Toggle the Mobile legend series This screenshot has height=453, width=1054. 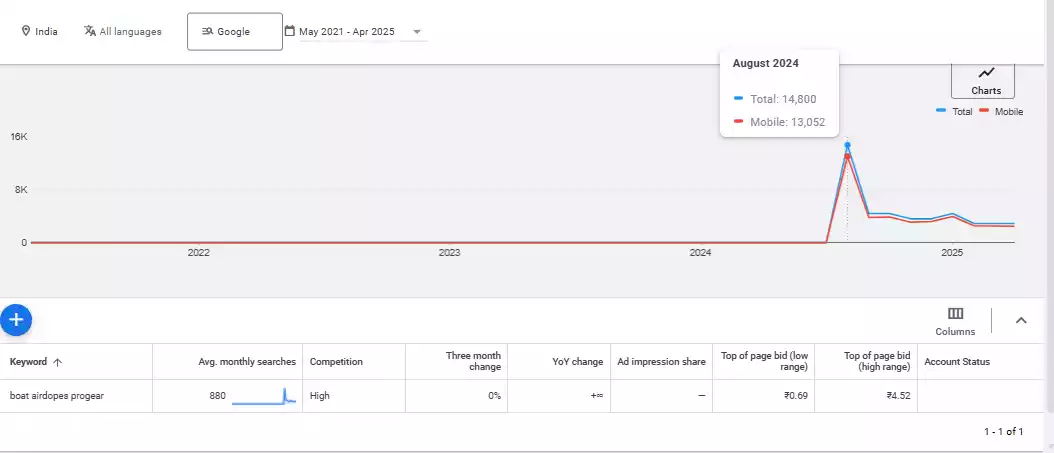click(x=1001, y=111)
